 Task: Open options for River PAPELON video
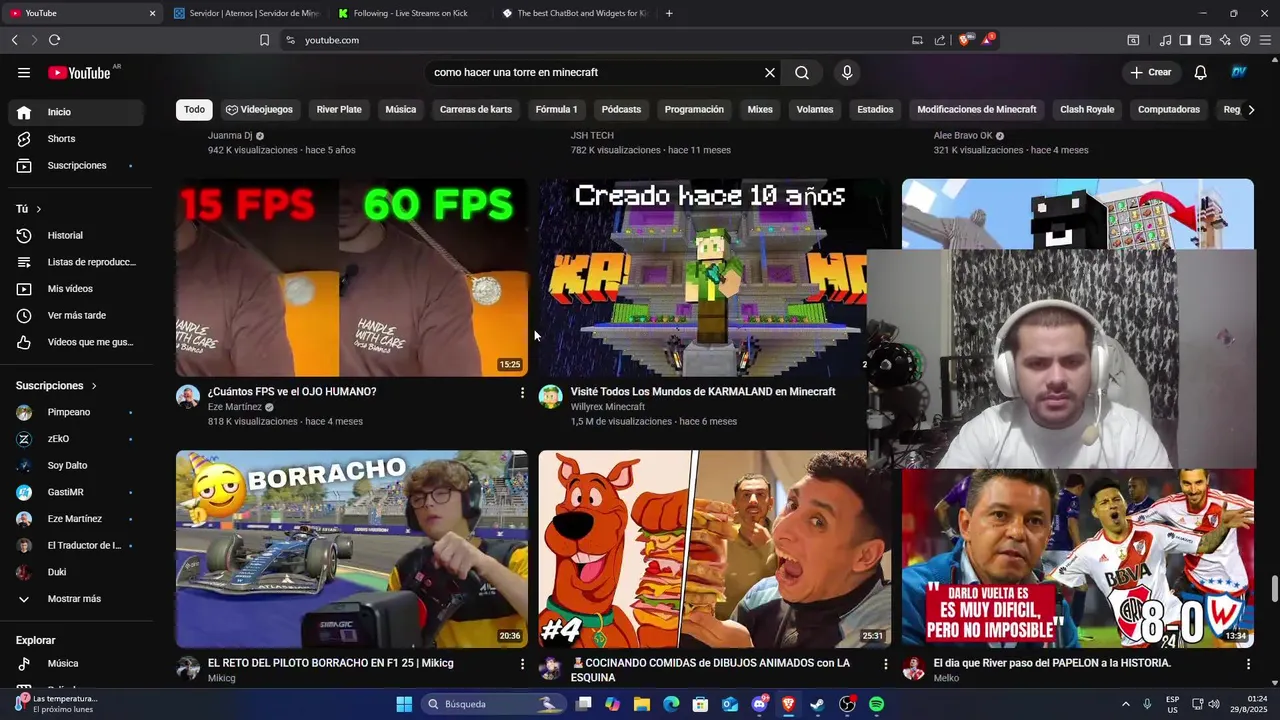click(1248, 664)
